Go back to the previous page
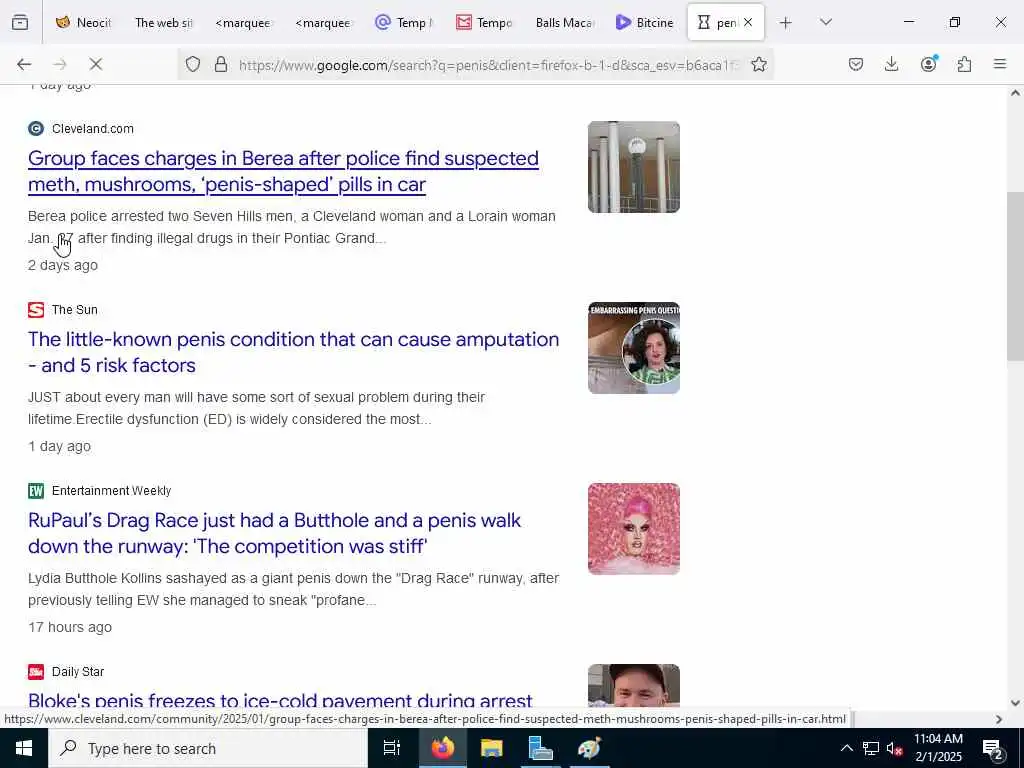The height and width of the screenshot is (768, 1024). coord(24,64)
